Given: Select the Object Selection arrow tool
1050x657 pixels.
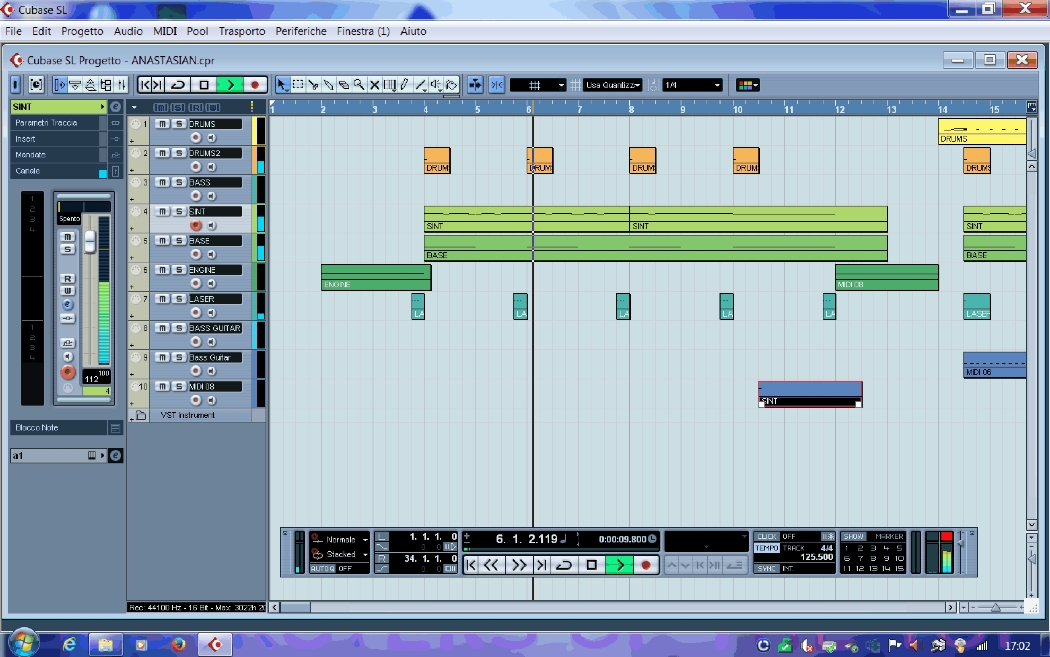Looking at the screenshot, I should pos(282,85).
